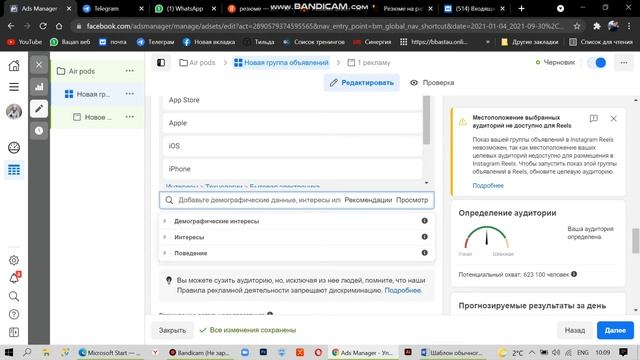
Task: Click info icon beside Поведение
Action: (x=424, y=253)
